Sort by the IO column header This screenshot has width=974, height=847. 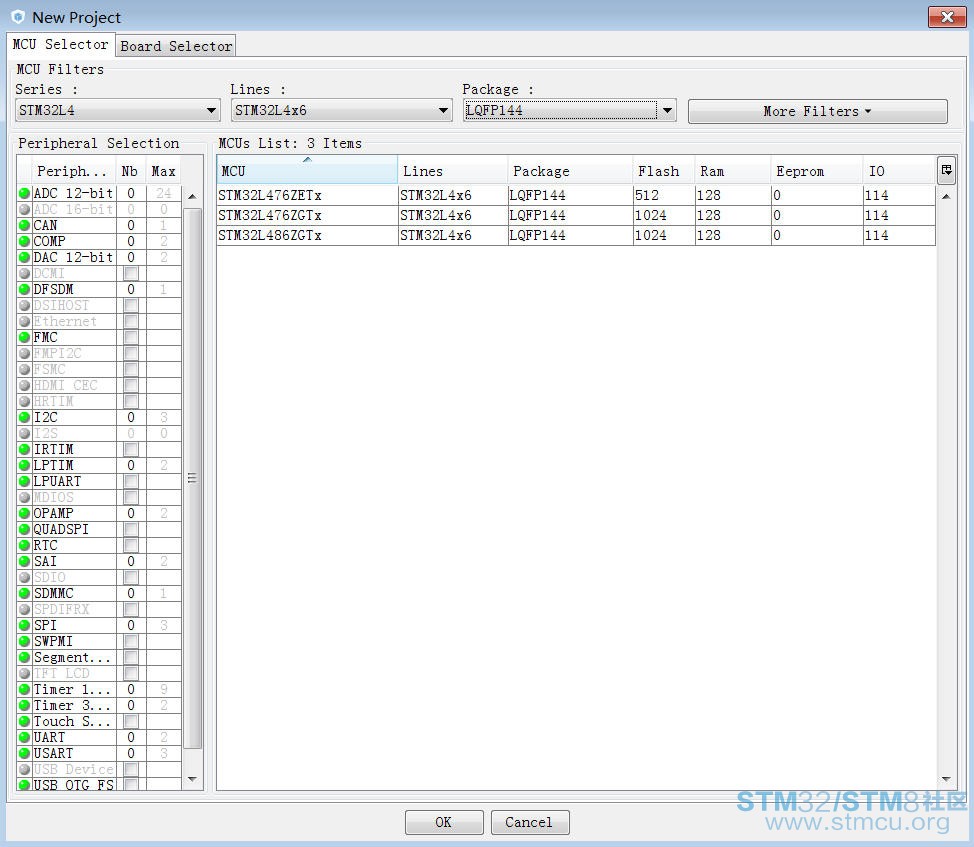(899, 171)
